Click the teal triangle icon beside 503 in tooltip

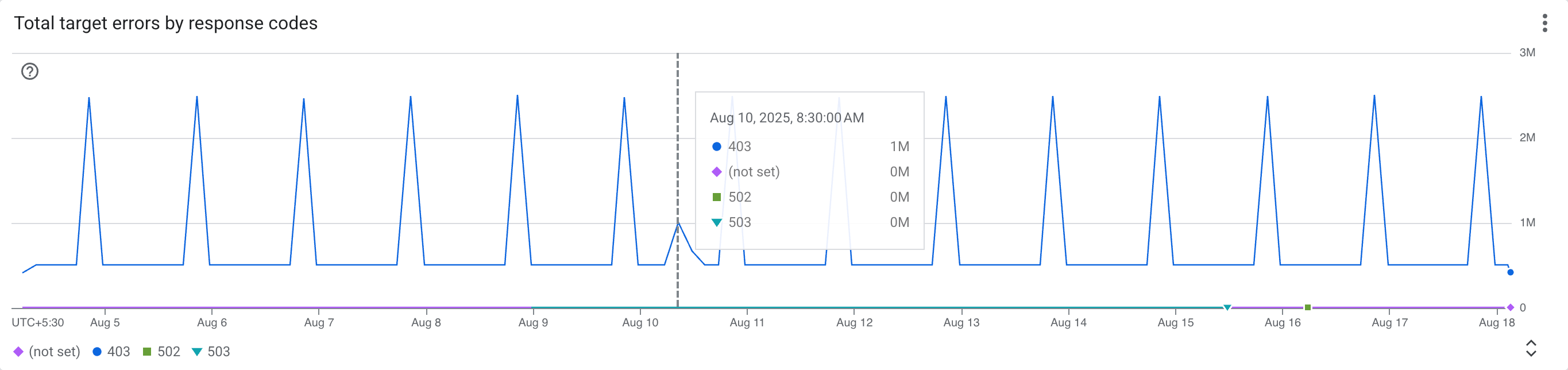click(716, 222)
